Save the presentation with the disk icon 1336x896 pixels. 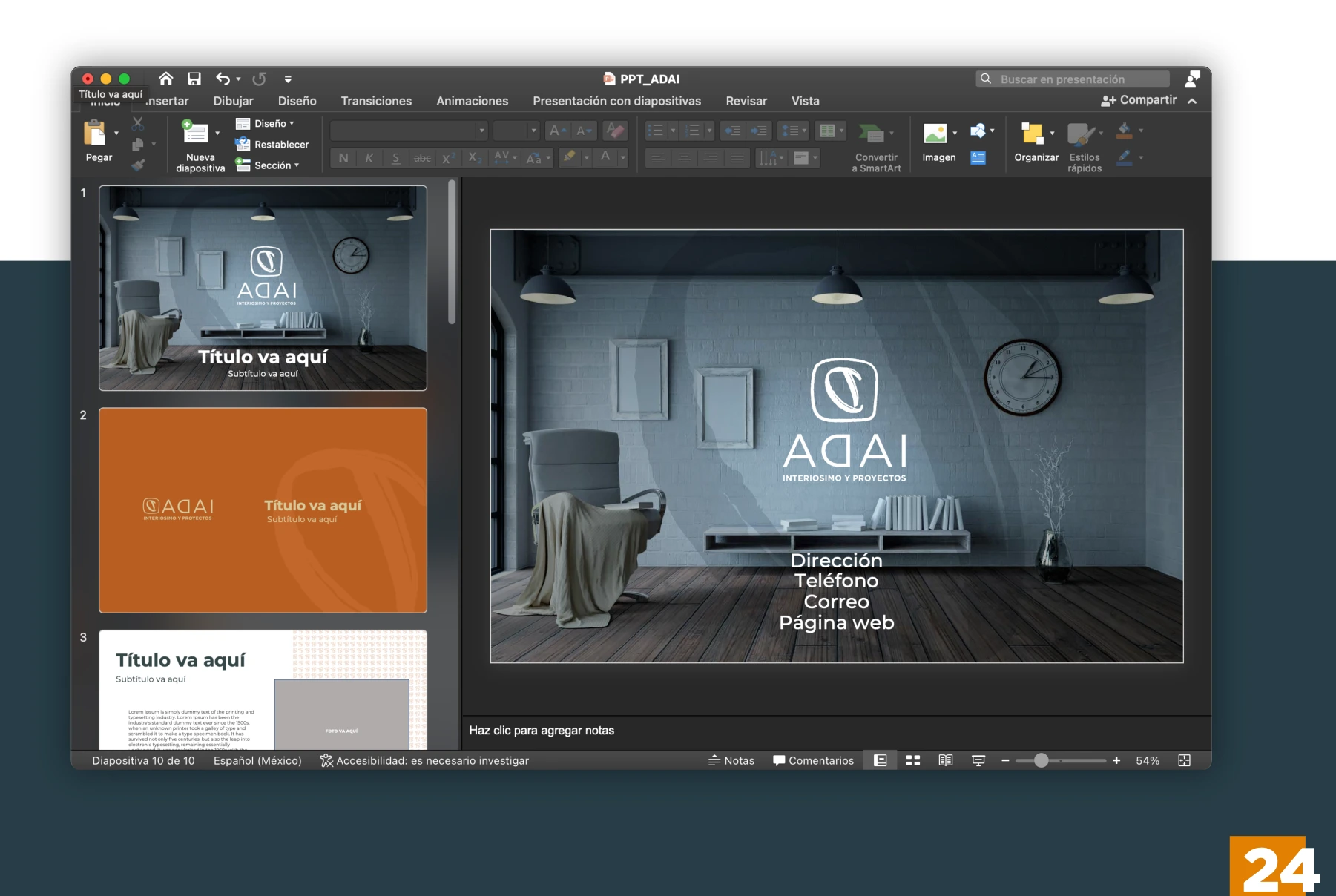click(194, 79)
